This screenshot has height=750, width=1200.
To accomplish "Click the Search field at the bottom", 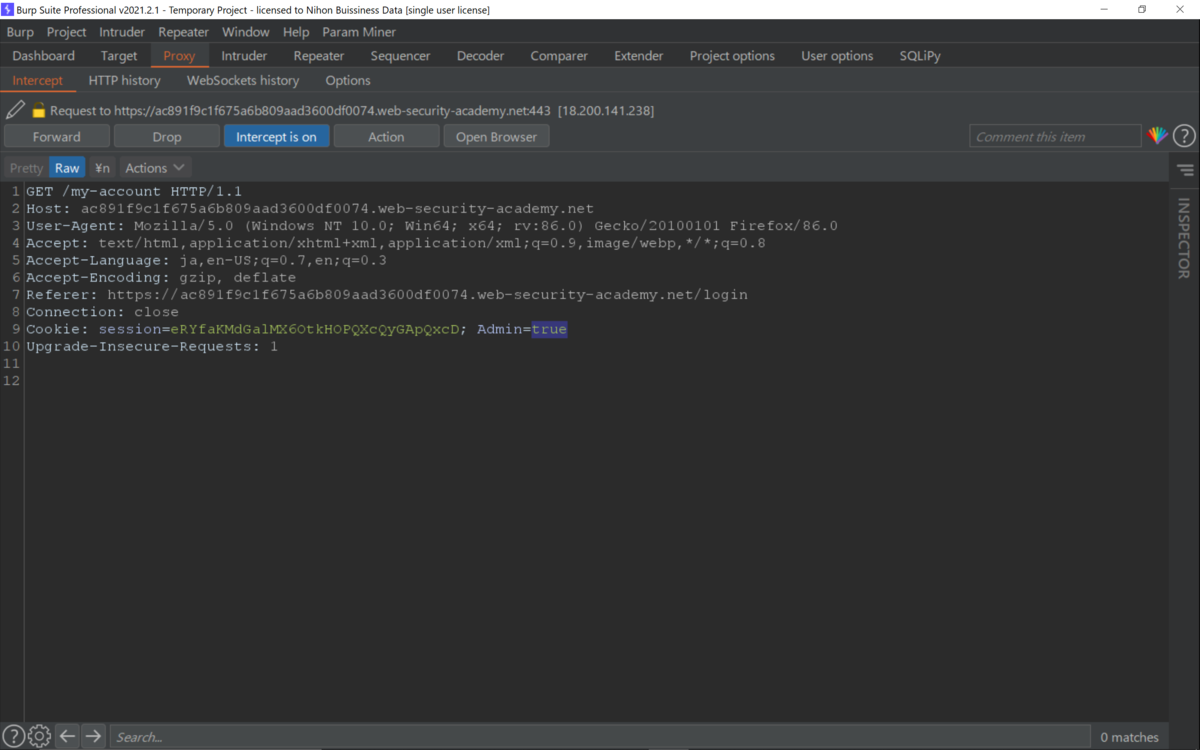I will (x=599, y=737).
